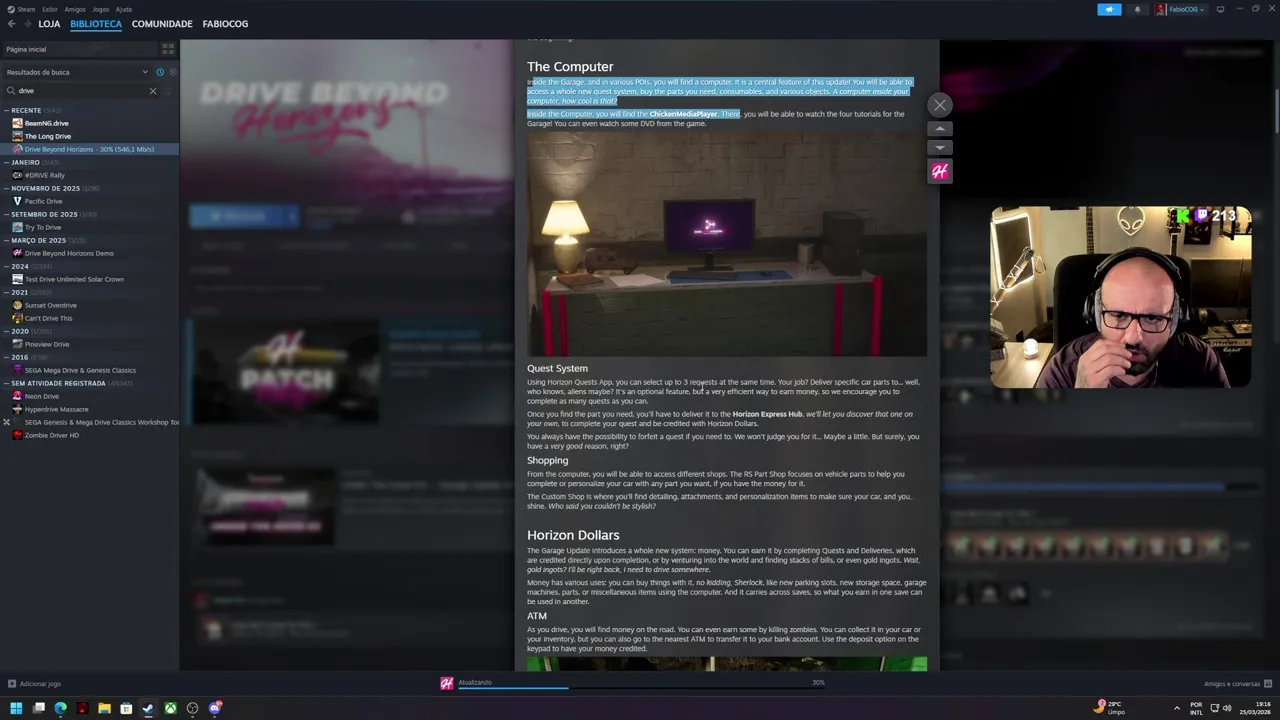
Task: Clear the 'drive' search text
Action: [x=153, y=91]
